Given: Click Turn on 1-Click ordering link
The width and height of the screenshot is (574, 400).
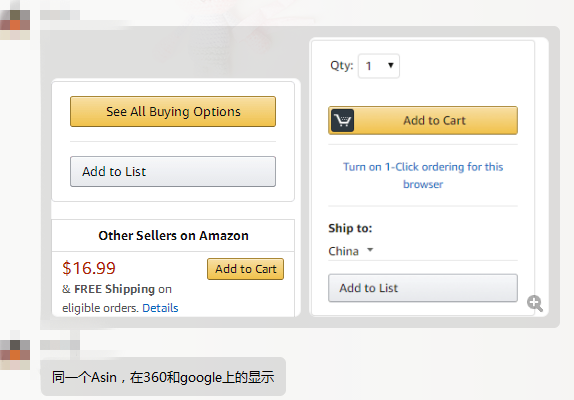Looking at the screenshot, I should 423,175.
